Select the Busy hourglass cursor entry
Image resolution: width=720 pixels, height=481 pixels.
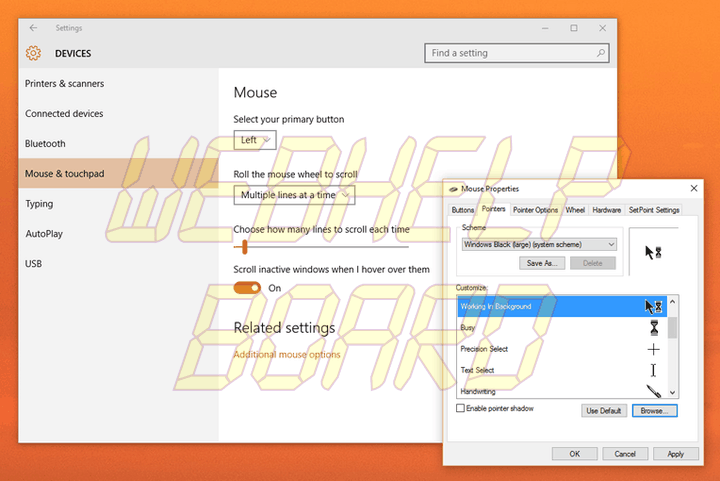(563, 328)
